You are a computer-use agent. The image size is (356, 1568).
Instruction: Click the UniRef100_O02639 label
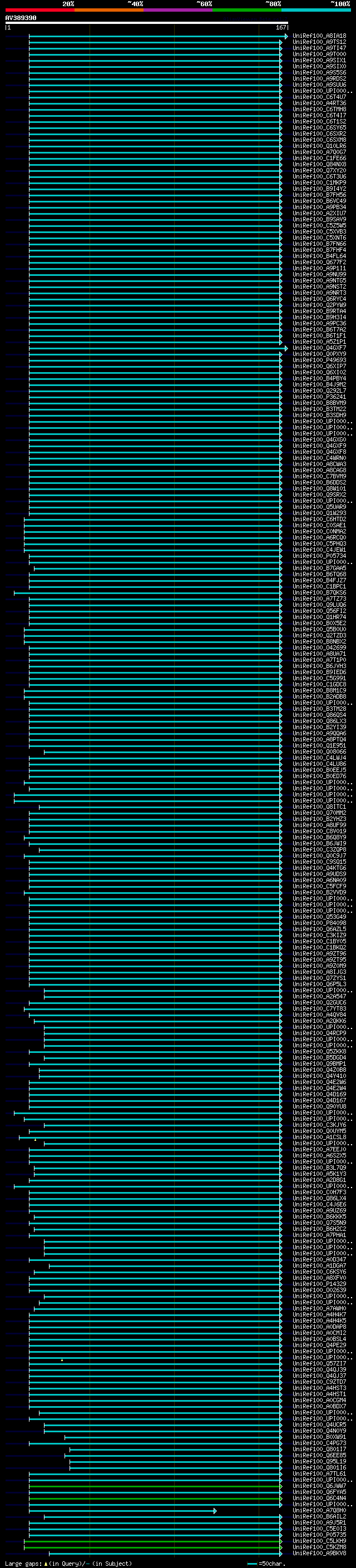pyautogui.click(x=319, y=1290)
